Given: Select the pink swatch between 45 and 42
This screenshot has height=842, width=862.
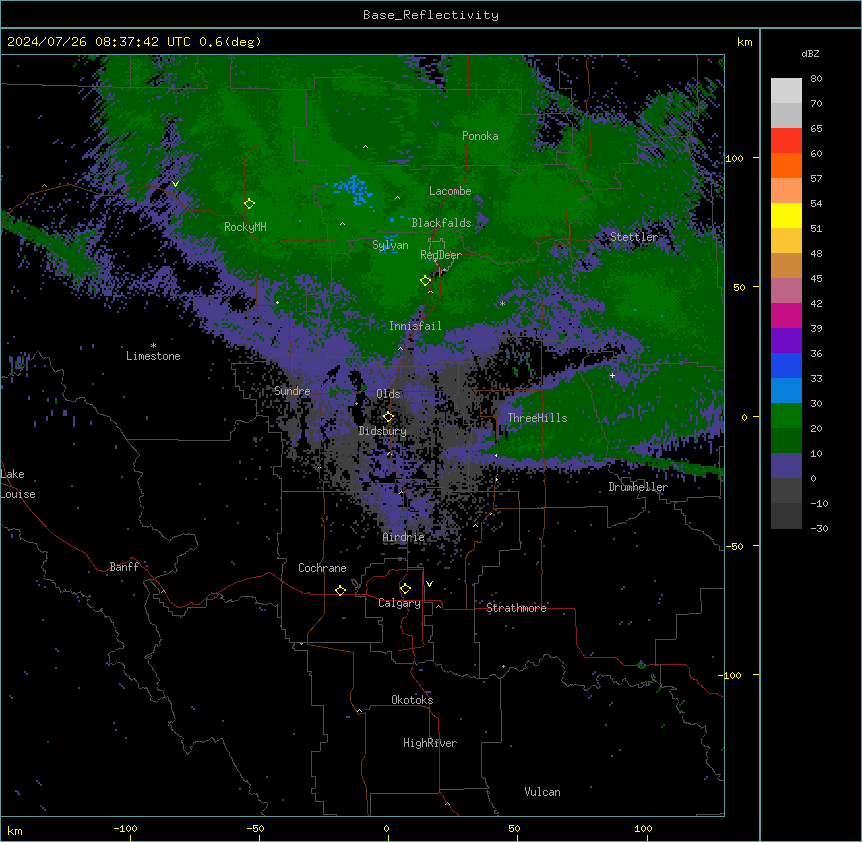Looking at the screenshot, I should [x=786, y=290].
